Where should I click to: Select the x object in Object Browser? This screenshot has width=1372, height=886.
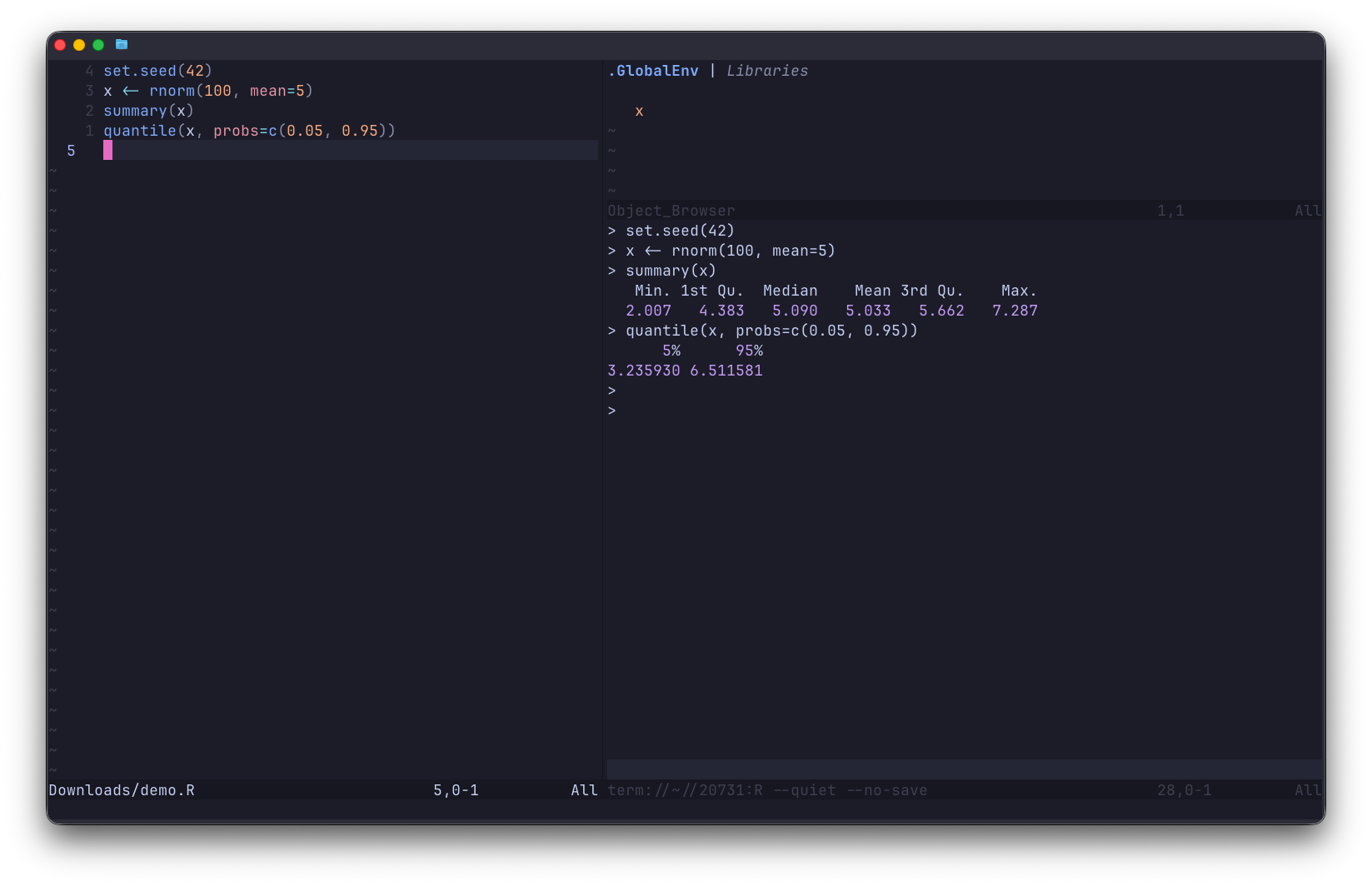click(639, 112)
